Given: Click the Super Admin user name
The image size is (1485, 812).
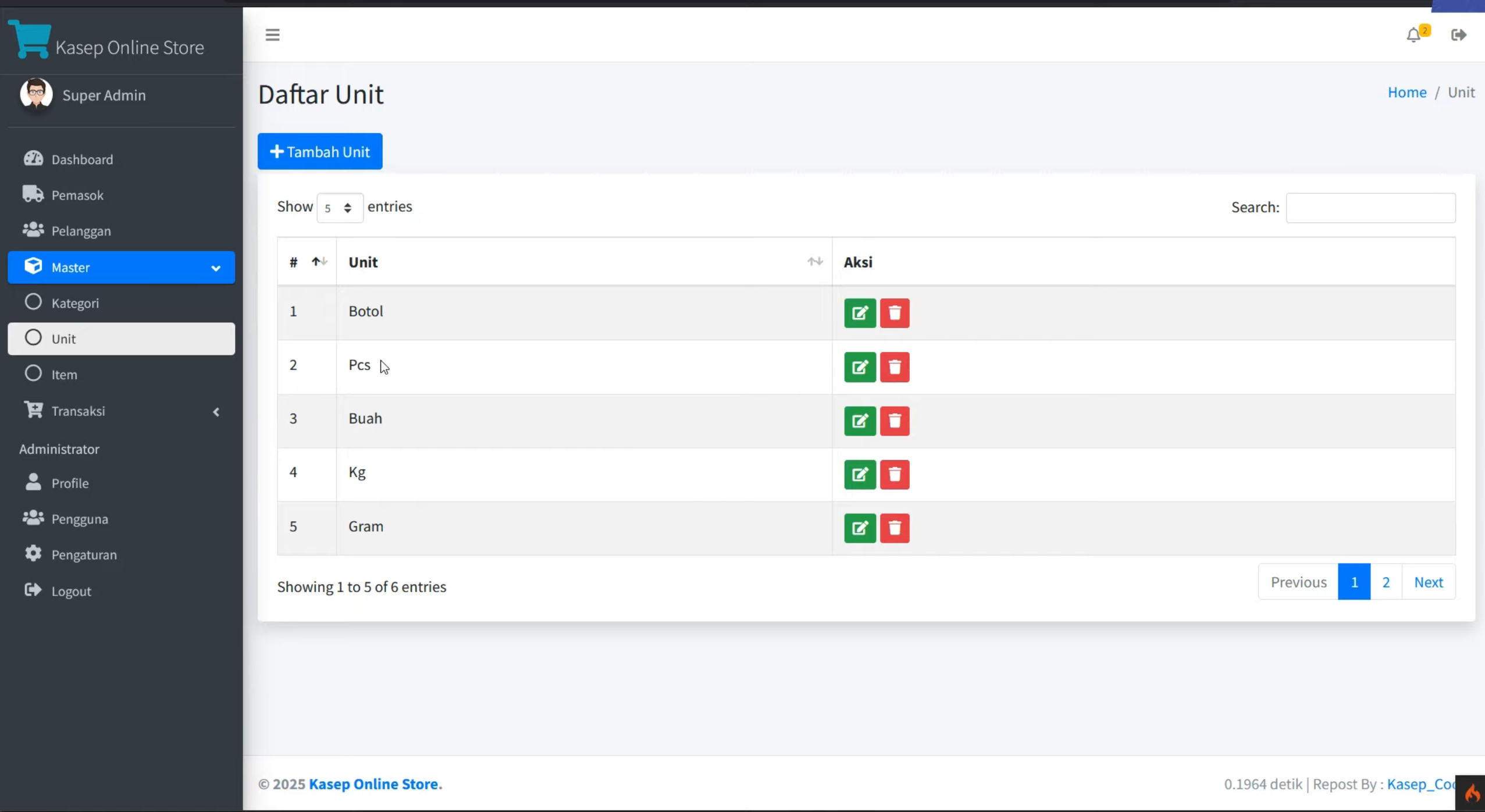Looking at the screenshot, I should point(104,95).
